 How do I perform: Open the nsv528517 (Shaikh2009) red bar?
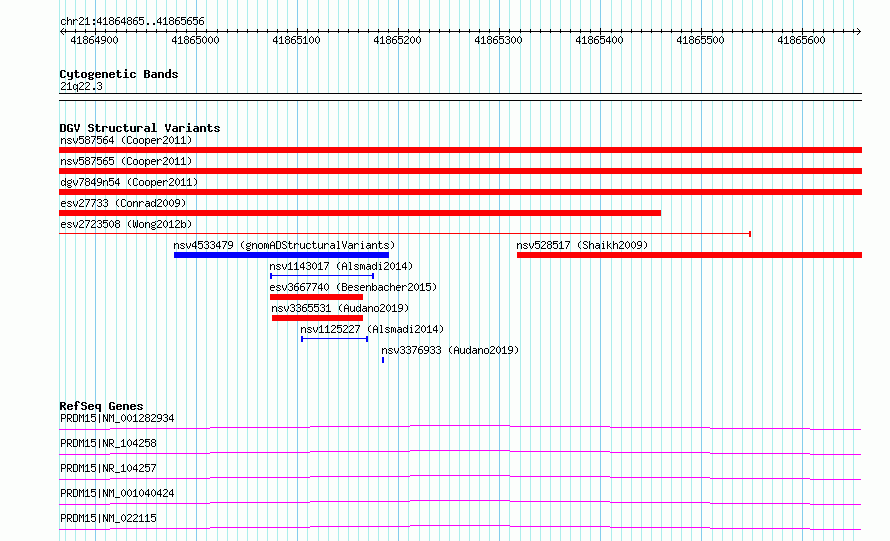689,255
